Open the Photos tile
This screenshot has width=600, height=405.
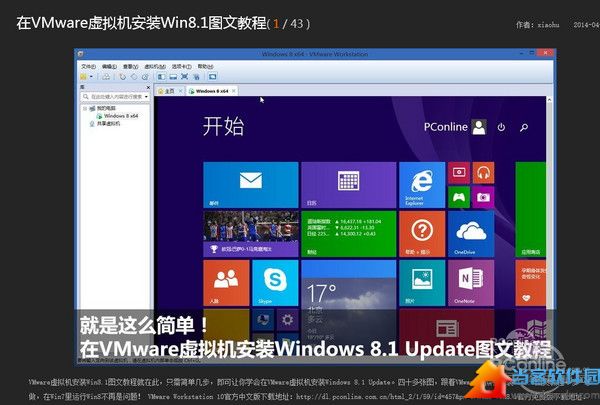(x=422, y=283)
